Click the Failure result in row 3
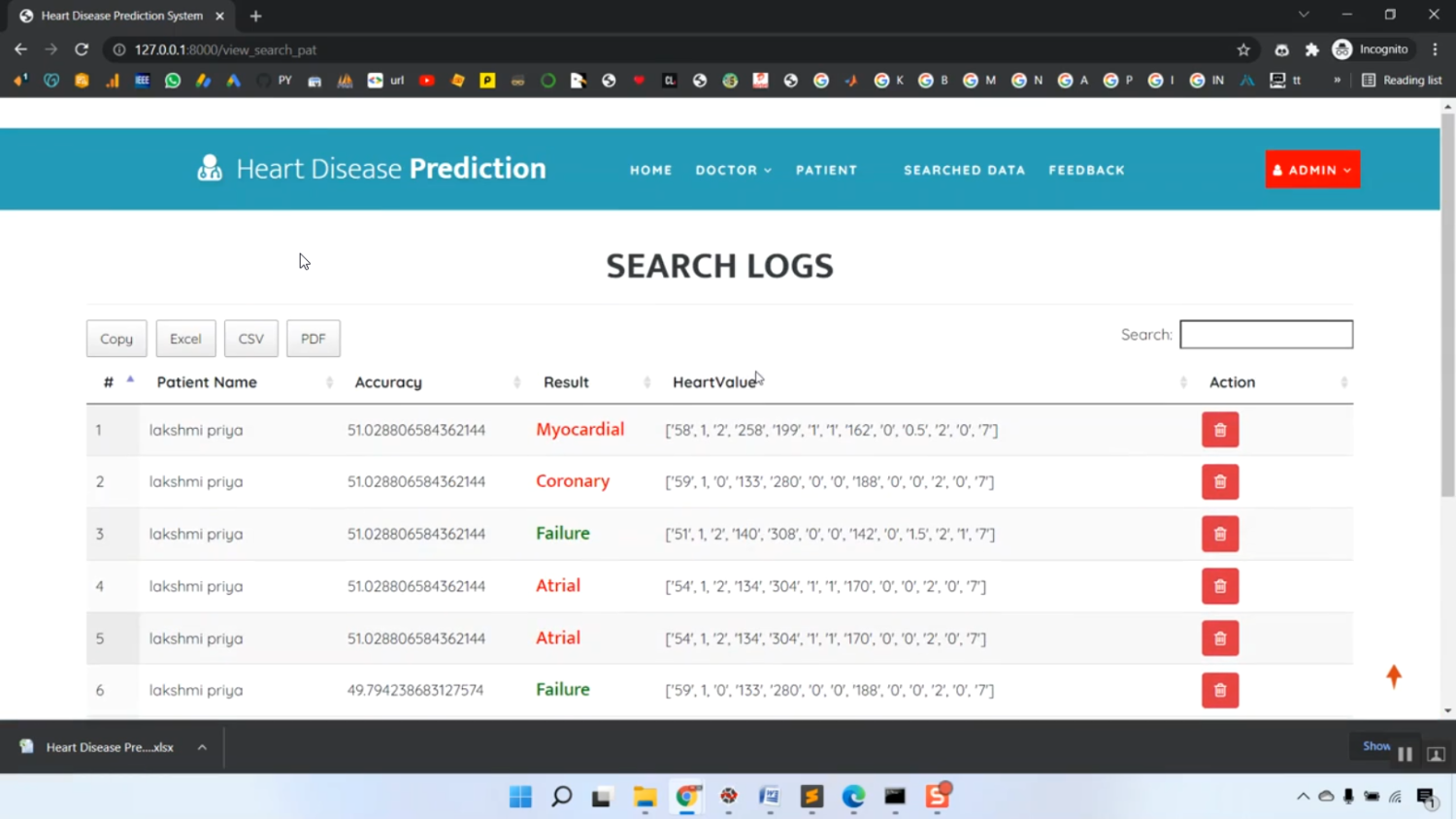This screenshot has width=1456, height=819. [x=563, y=533]
